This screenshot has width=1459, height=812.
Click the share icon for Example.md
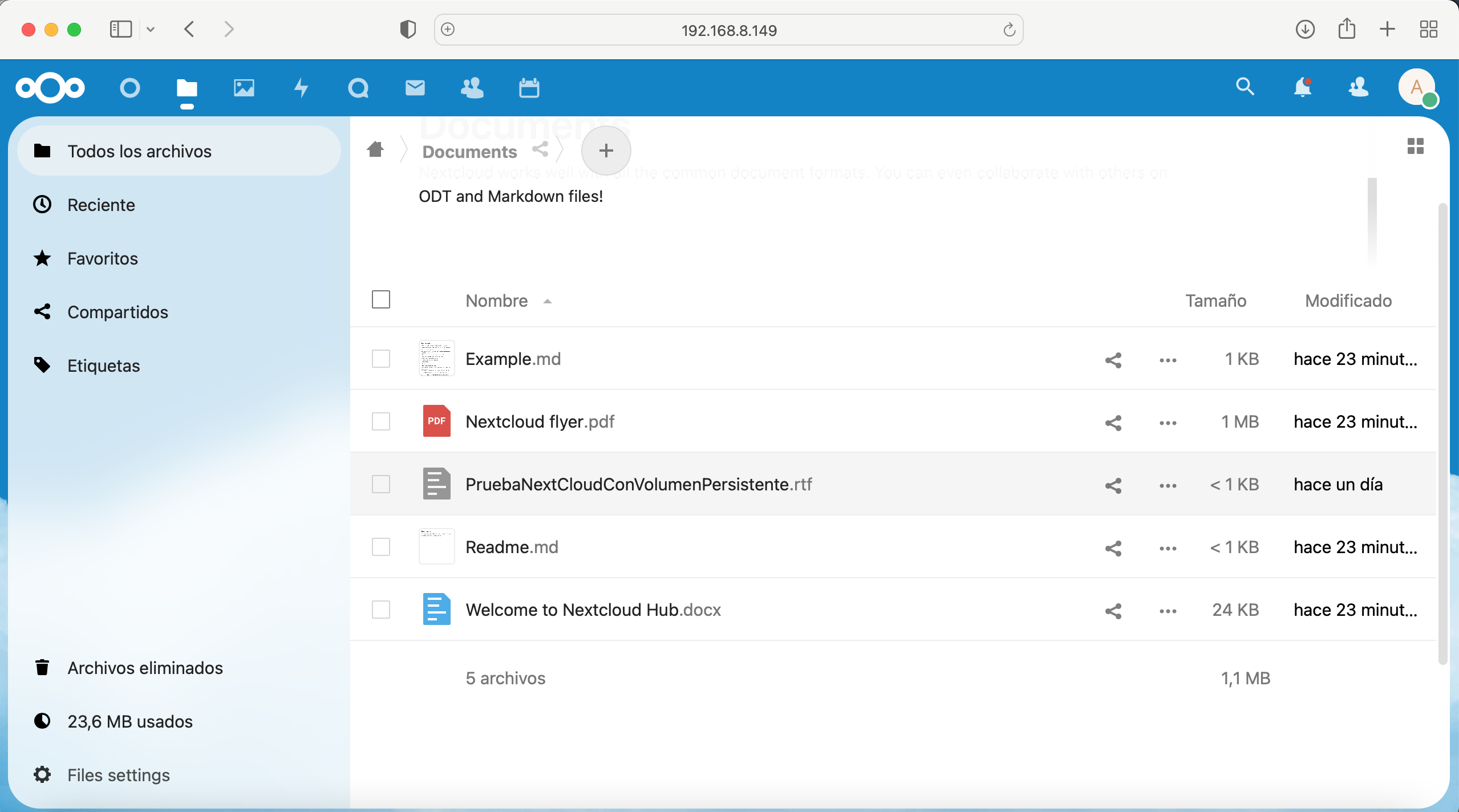[x=1113, y=360]
